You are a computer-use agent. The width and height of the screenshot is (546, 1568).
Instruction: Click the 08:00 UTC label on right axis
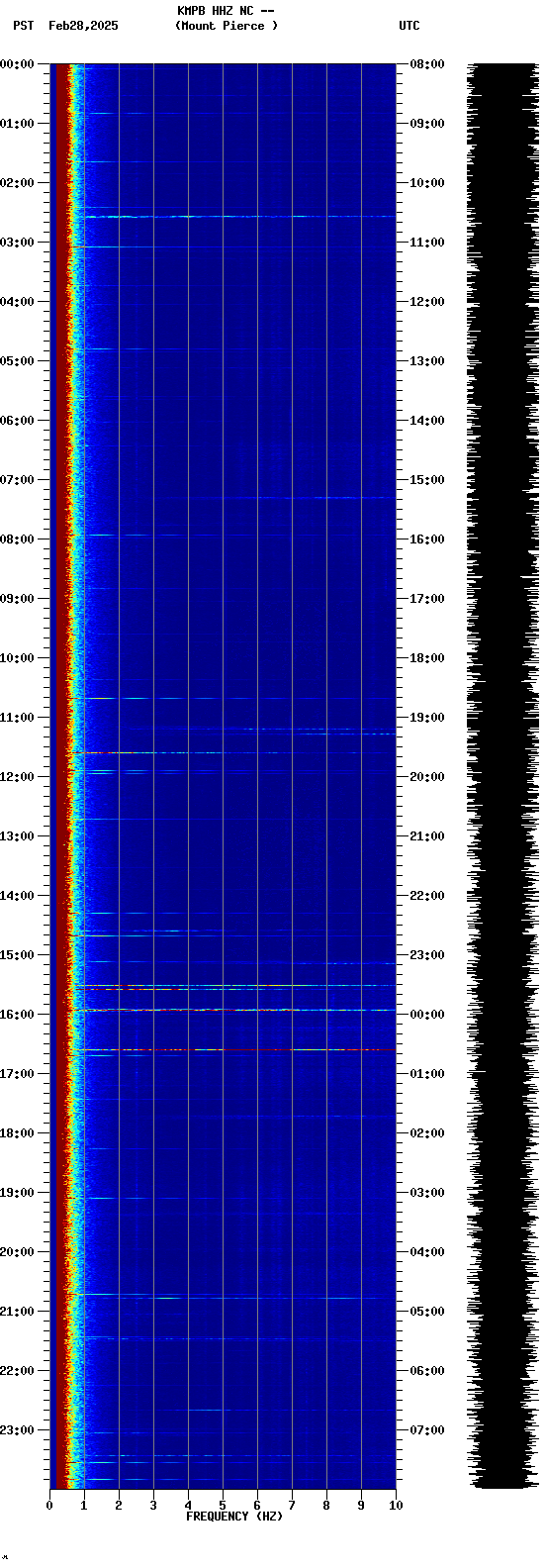click(426, 64)
